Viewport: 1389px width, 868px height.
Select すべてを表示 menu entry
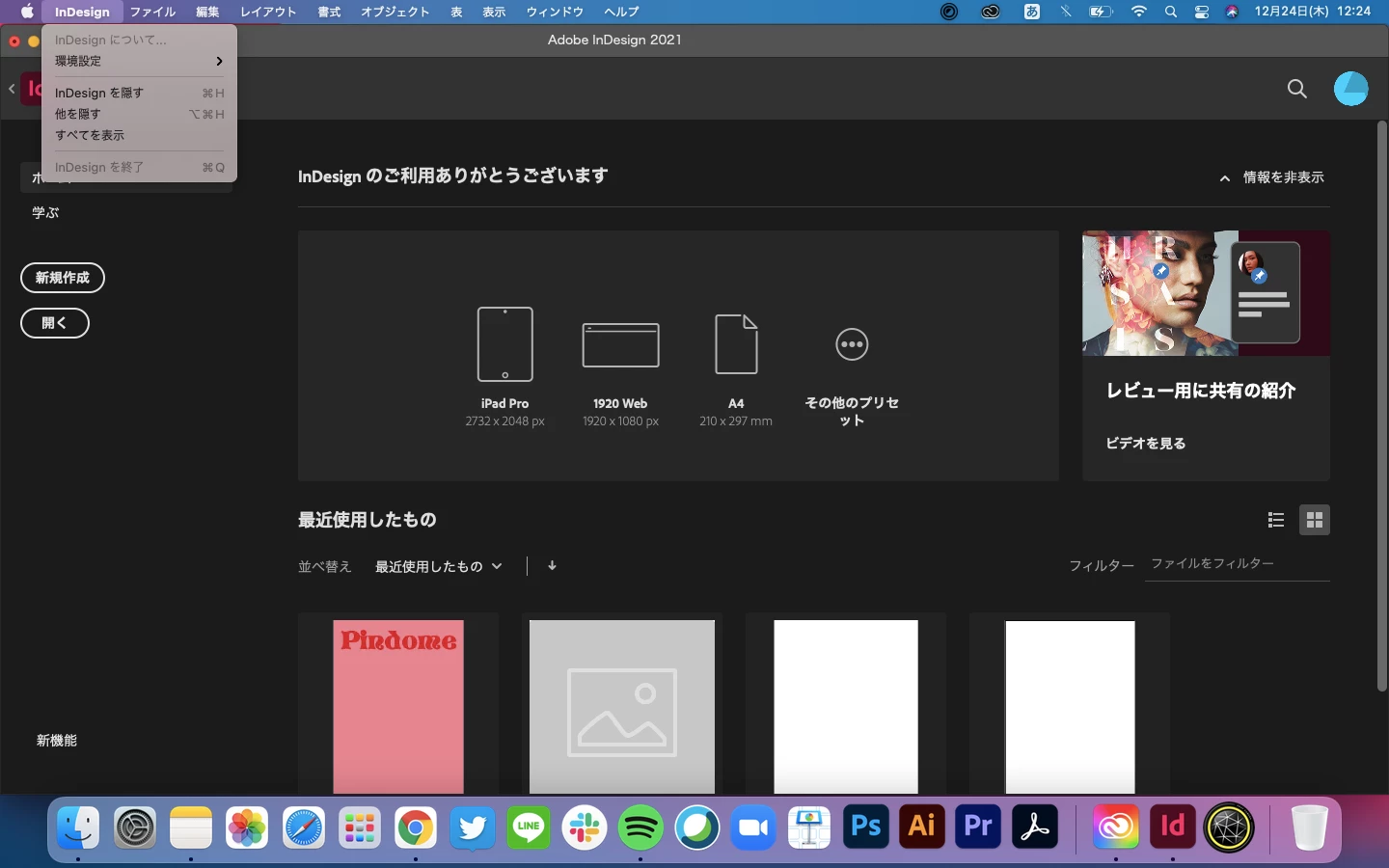click(x=139, y=135)
